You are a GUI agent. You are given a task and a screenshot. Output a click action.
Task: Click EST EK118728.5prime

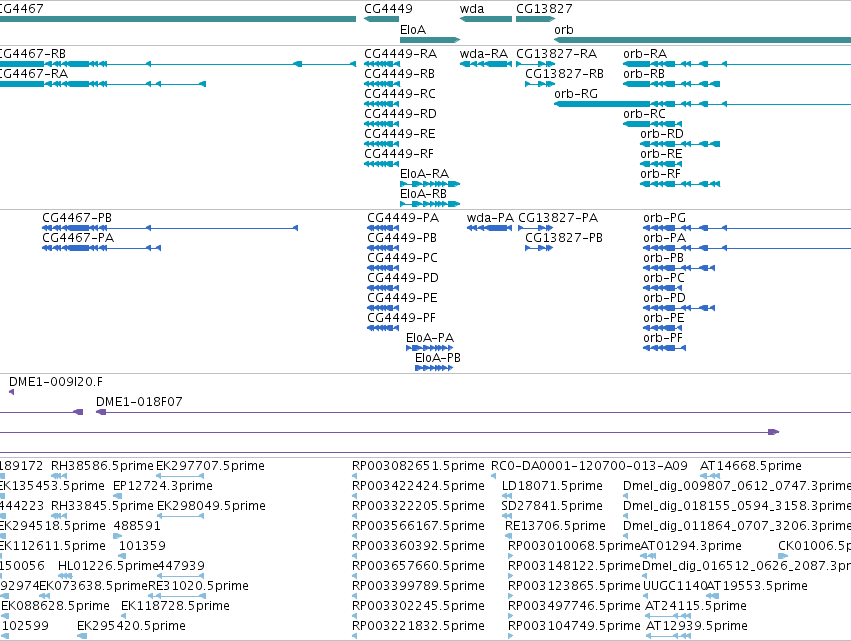(124, 616)
